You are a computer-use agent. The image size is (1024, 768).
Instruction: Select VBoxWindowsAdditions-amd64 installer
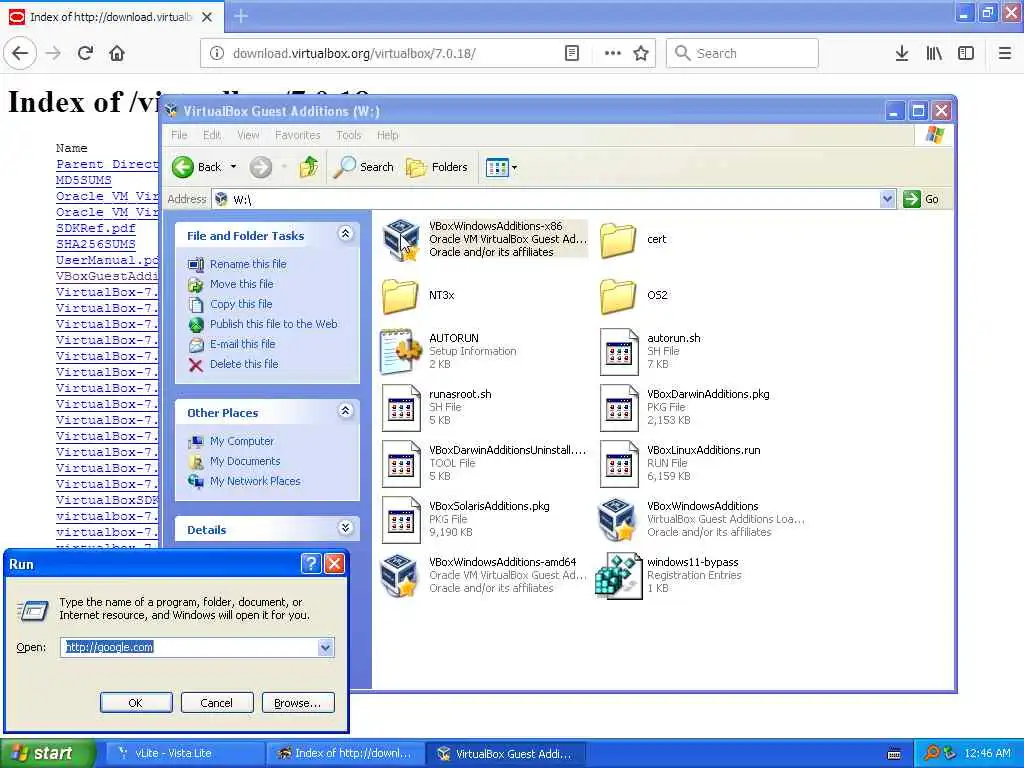[400, 575]
